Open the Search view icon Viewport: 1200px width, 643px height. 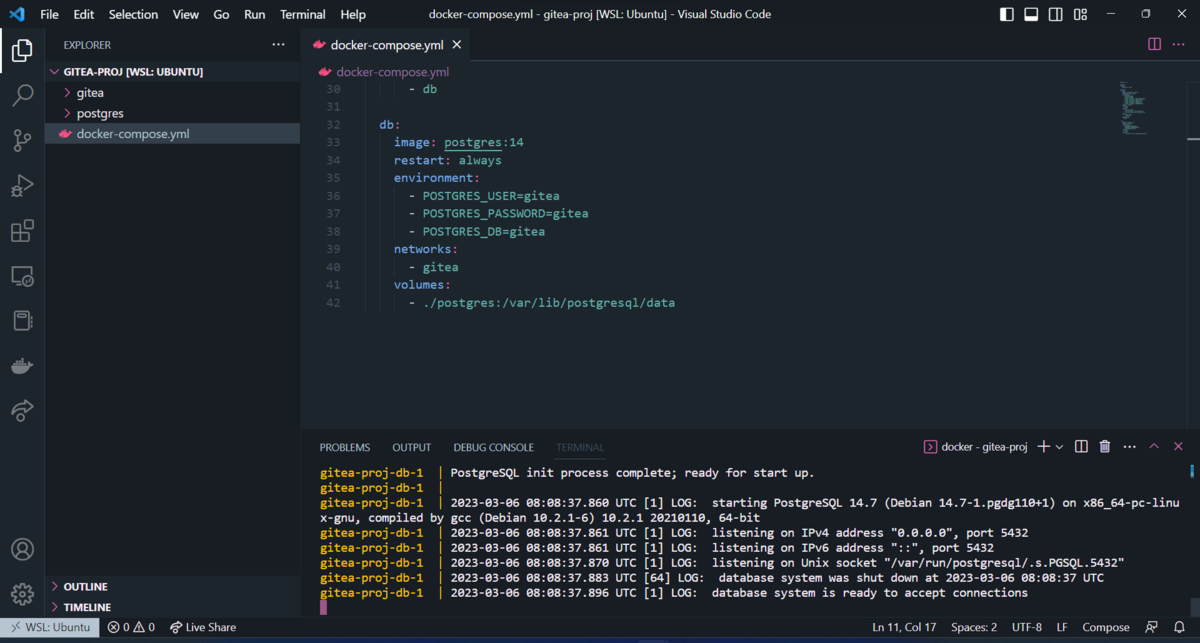coord(22,96)
